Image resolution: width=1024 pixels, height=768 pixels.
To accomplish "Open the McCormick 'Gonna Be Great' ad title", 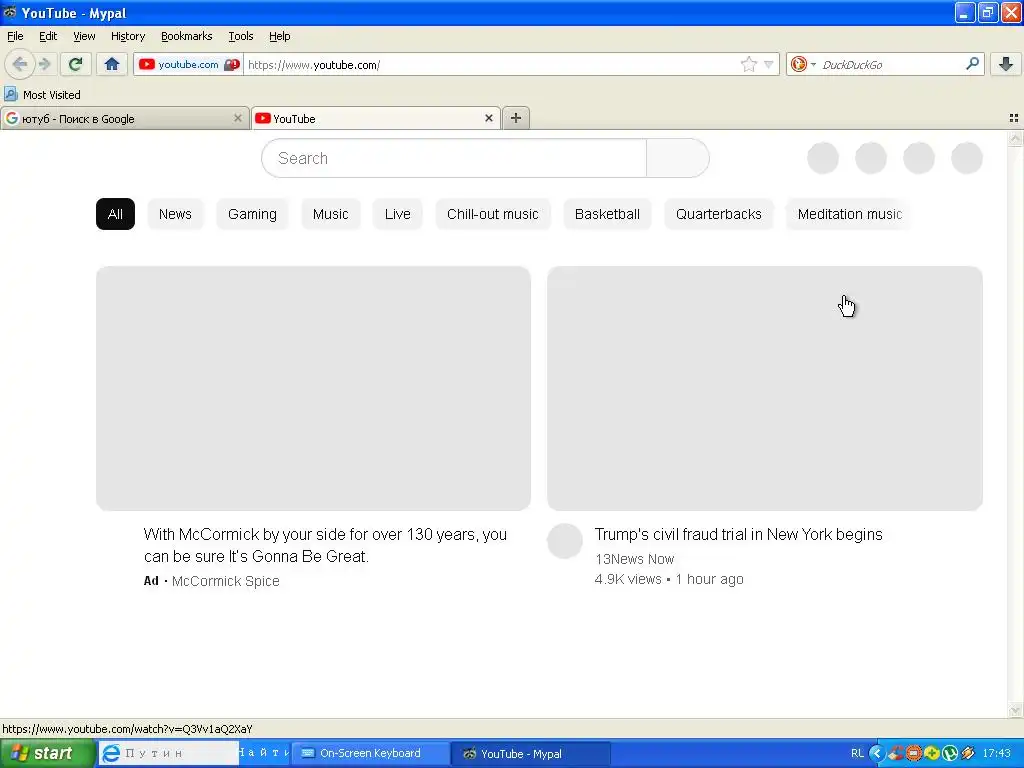I will pyautogui.click(x=325, y=545).
